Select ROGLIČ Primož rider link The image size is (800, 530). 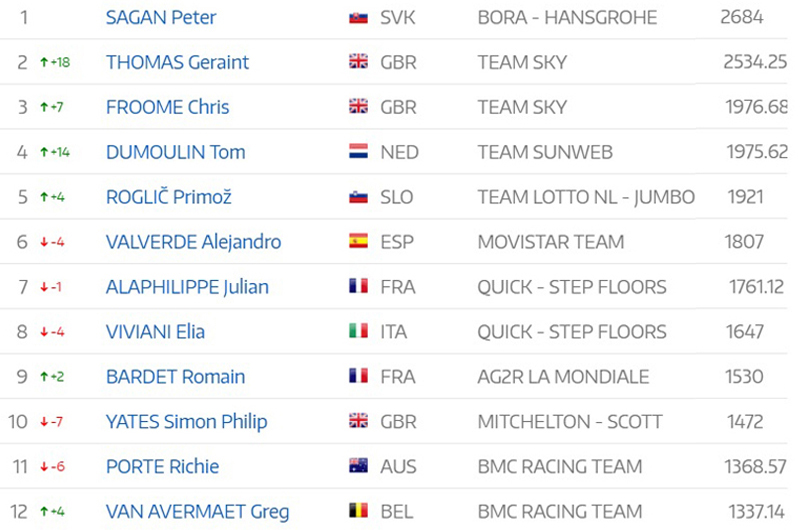click(x=168, y=197)
